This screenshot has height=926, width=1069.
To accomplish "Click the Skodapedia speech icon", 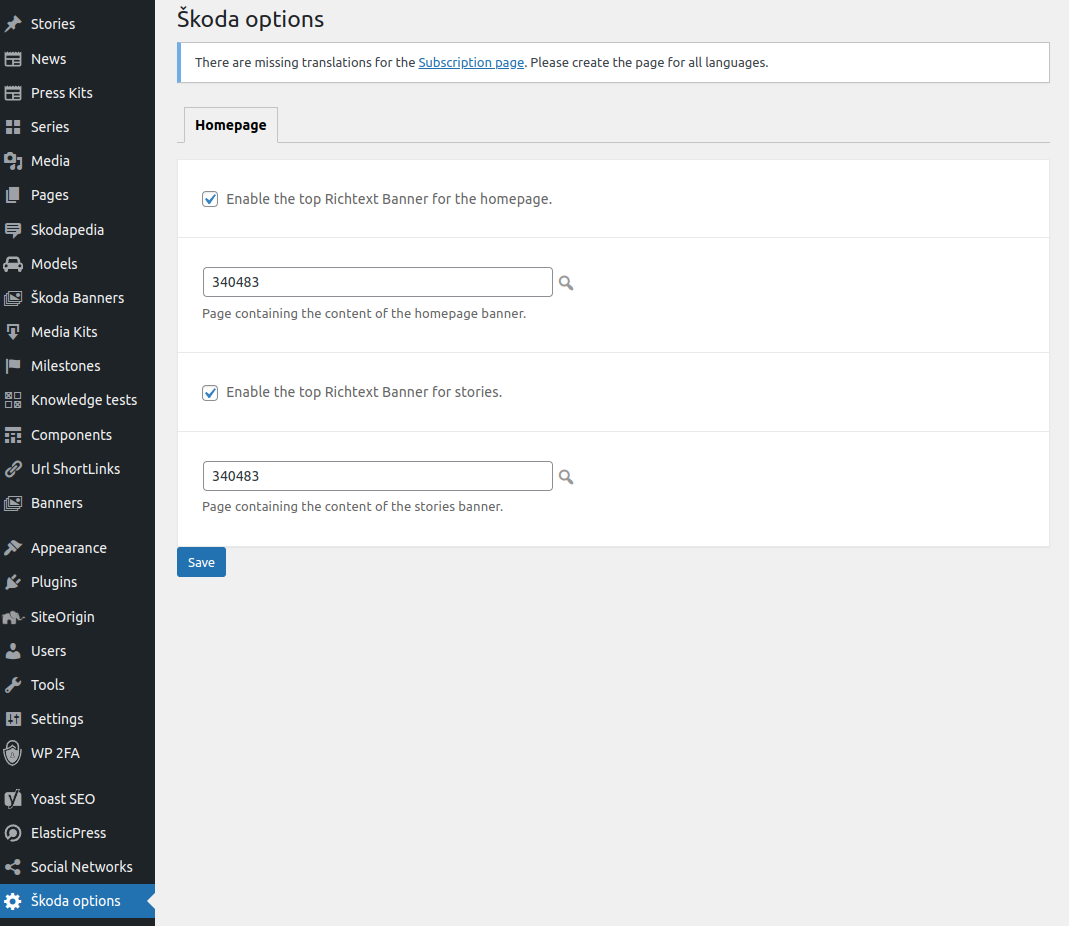I will pos(13,230).
